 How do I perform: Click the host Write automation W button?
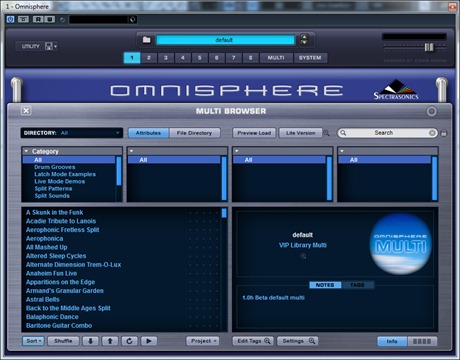49,19
